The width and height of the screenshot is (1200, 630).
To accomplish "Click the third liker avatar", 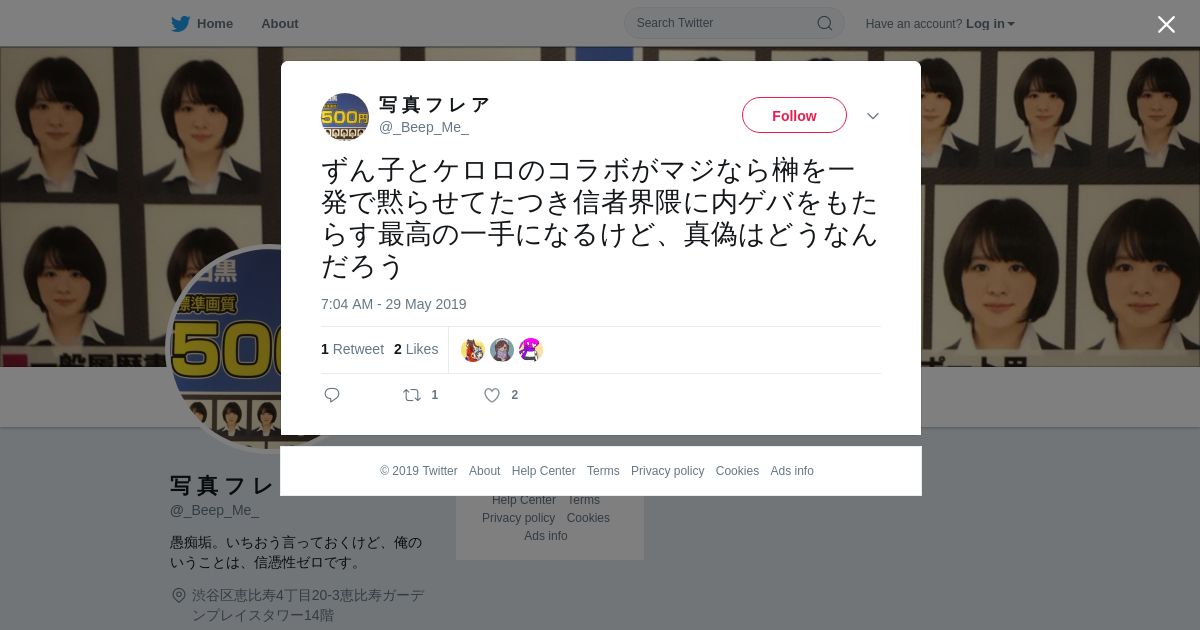I will point(531,350).
